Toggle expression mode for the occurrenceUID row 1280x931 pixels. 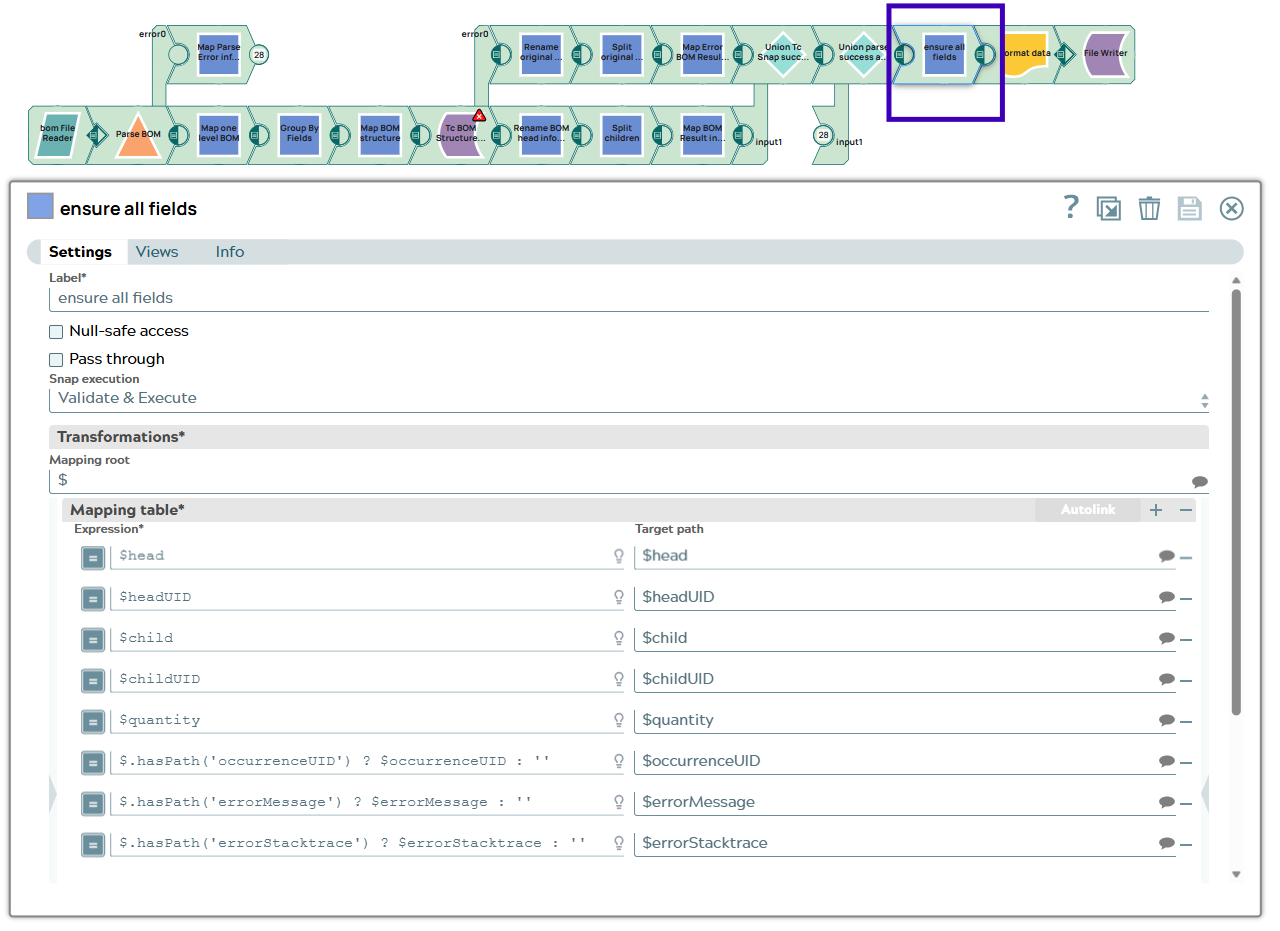tap(93, 762)
